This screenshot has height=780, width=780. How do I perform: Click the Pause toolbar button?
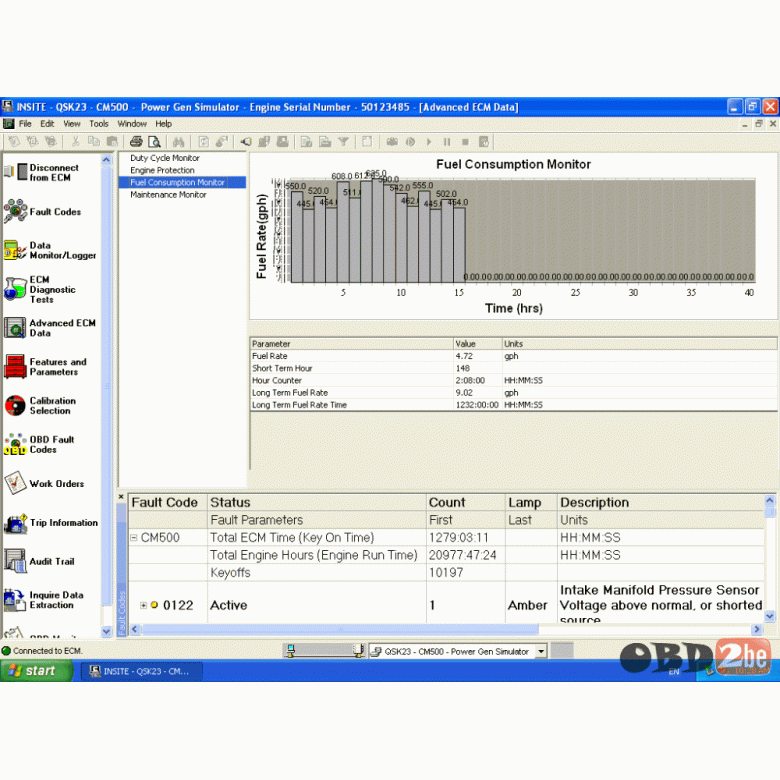click(447, 142)
